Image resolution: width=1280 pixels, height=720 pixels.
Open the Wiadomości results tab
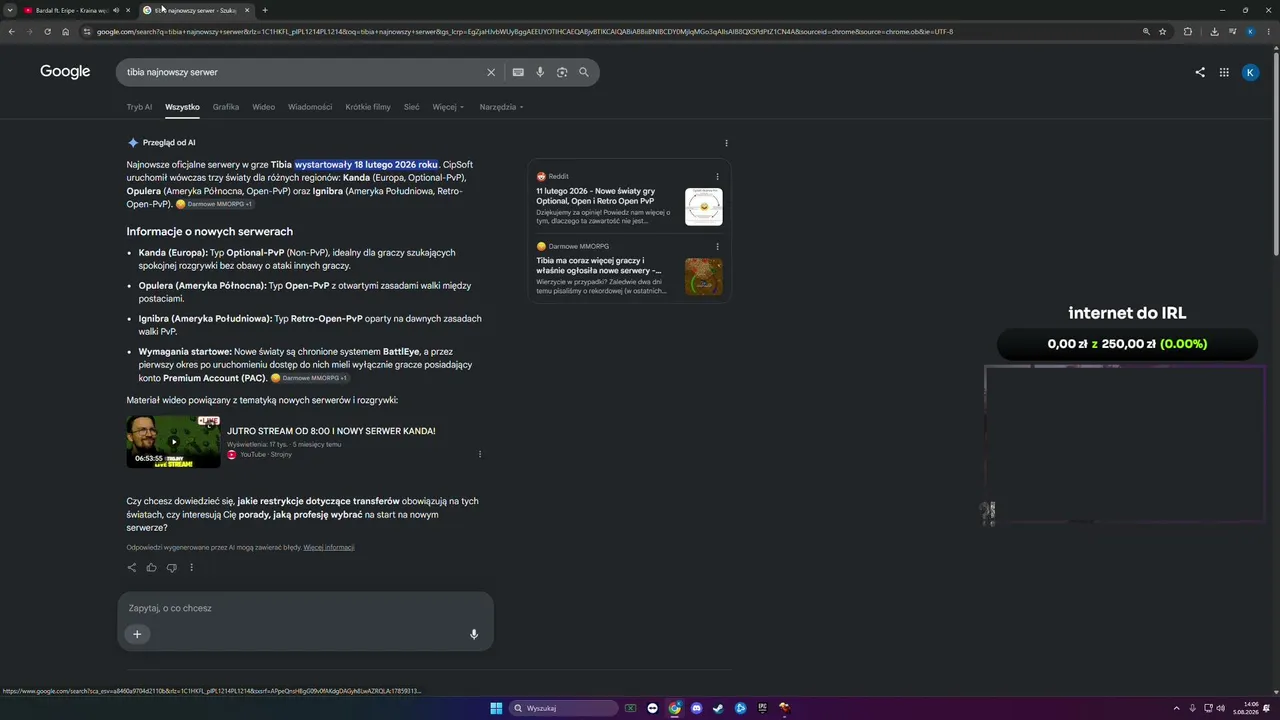(310, 107)
